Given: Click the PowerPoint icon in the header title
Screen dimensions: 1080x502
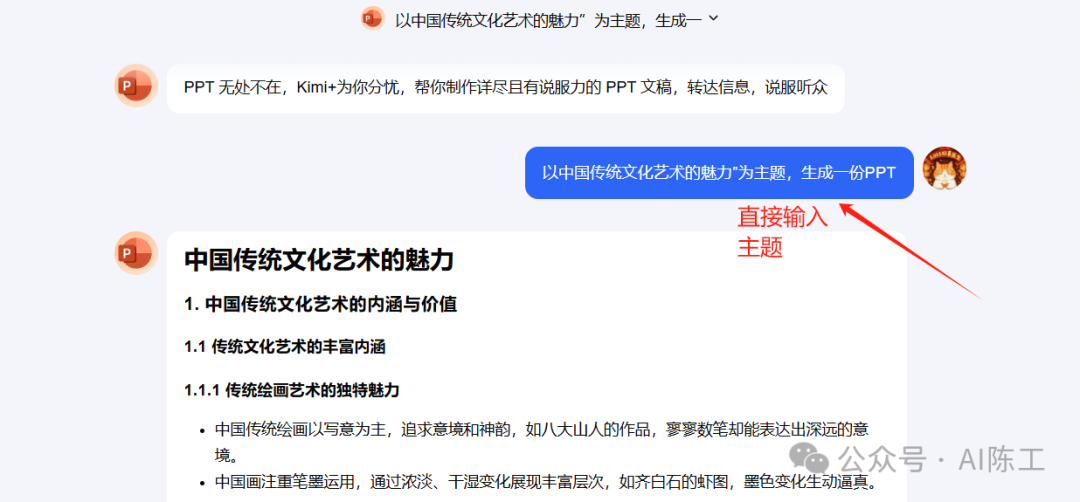Looking at the screenshot, I should [x=373, y=19].
